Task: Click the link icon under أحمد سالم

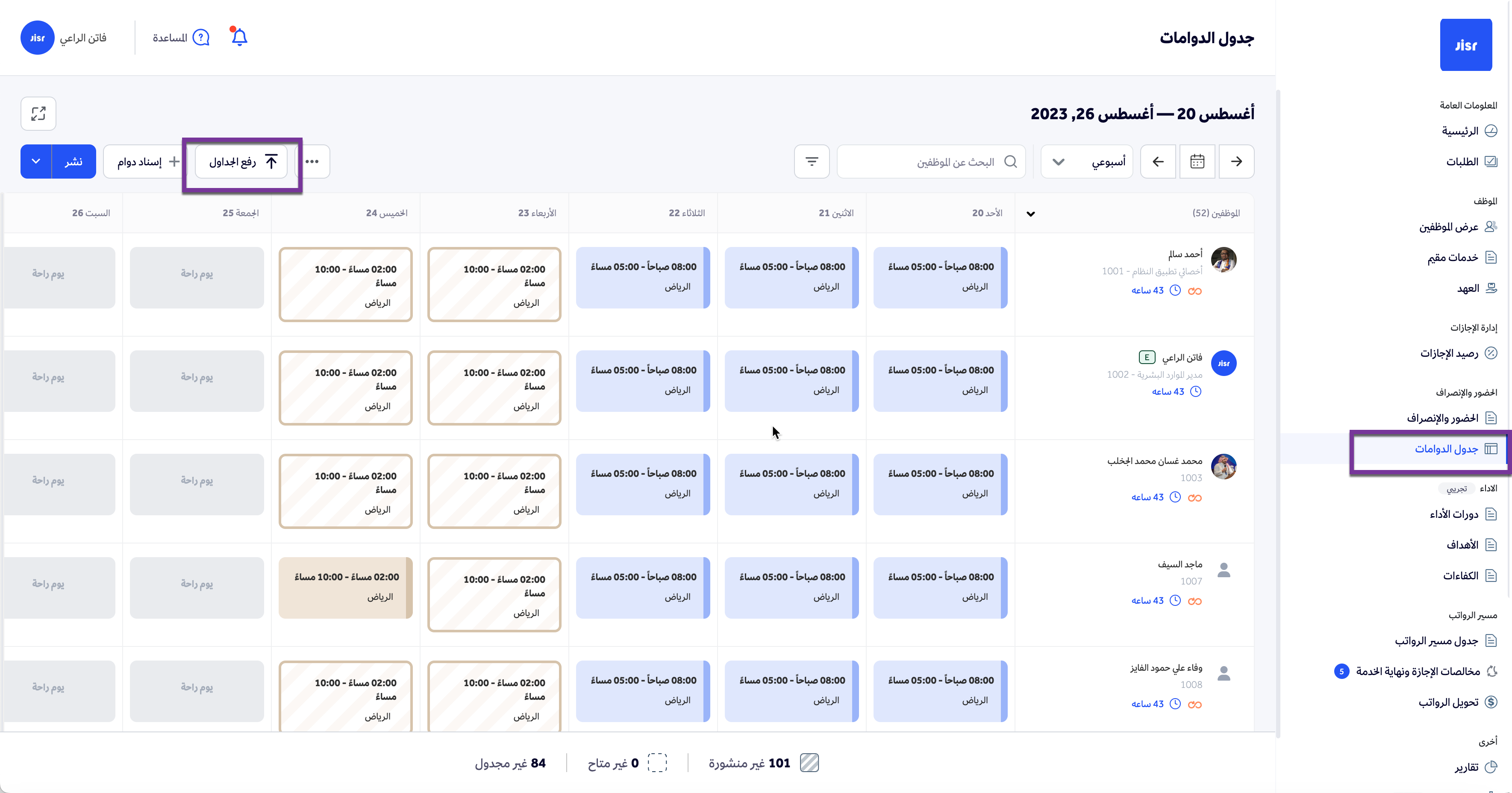Action: [x=1194, y=291]
